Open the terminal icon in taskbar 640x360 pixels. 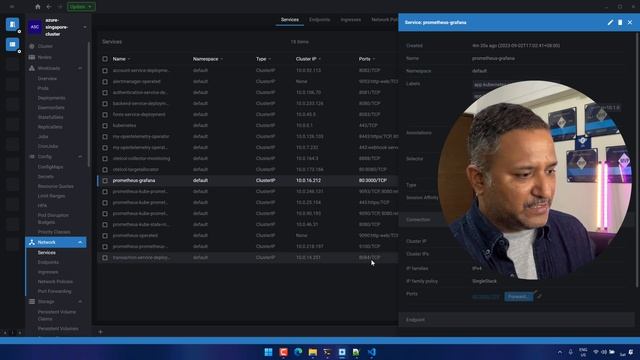[327, 352]
